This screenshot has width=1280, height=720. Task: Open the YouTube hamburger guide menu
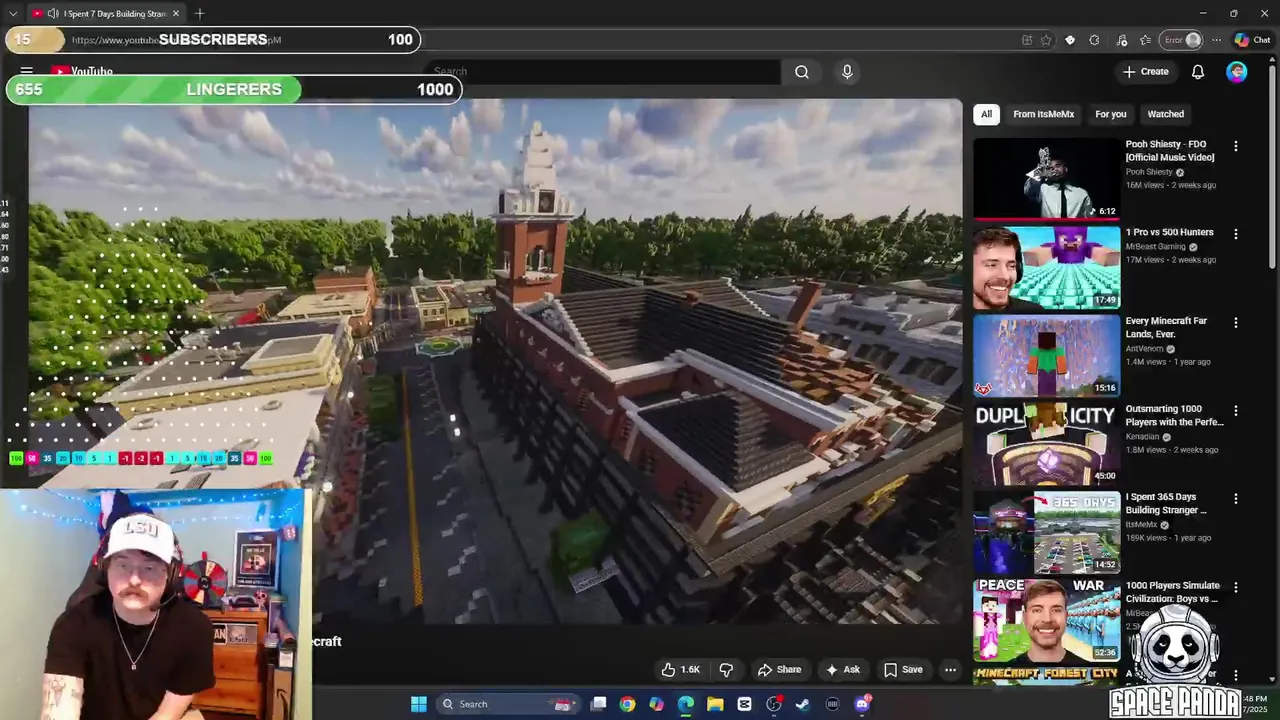tap(27, 72)
